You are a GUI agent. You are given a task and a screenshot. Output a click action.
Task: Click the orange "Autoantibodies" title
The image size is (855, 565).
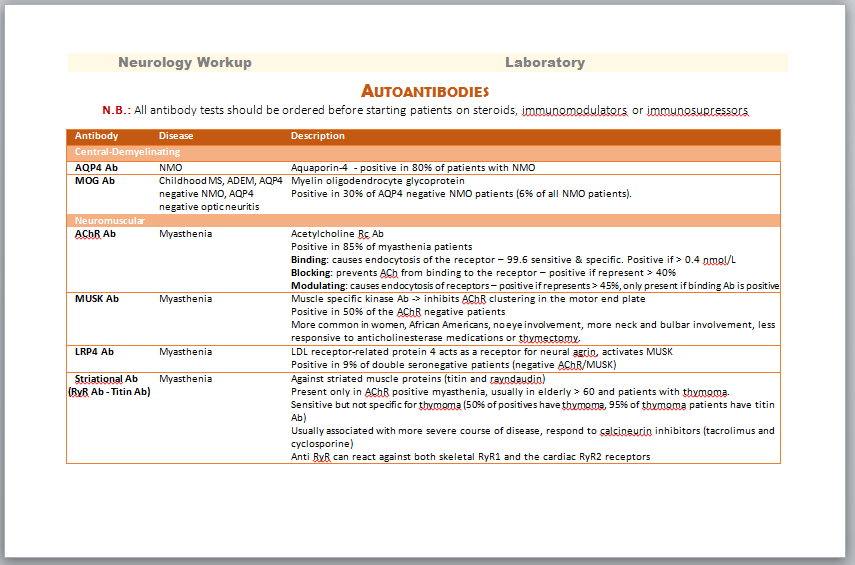point(425,91)
